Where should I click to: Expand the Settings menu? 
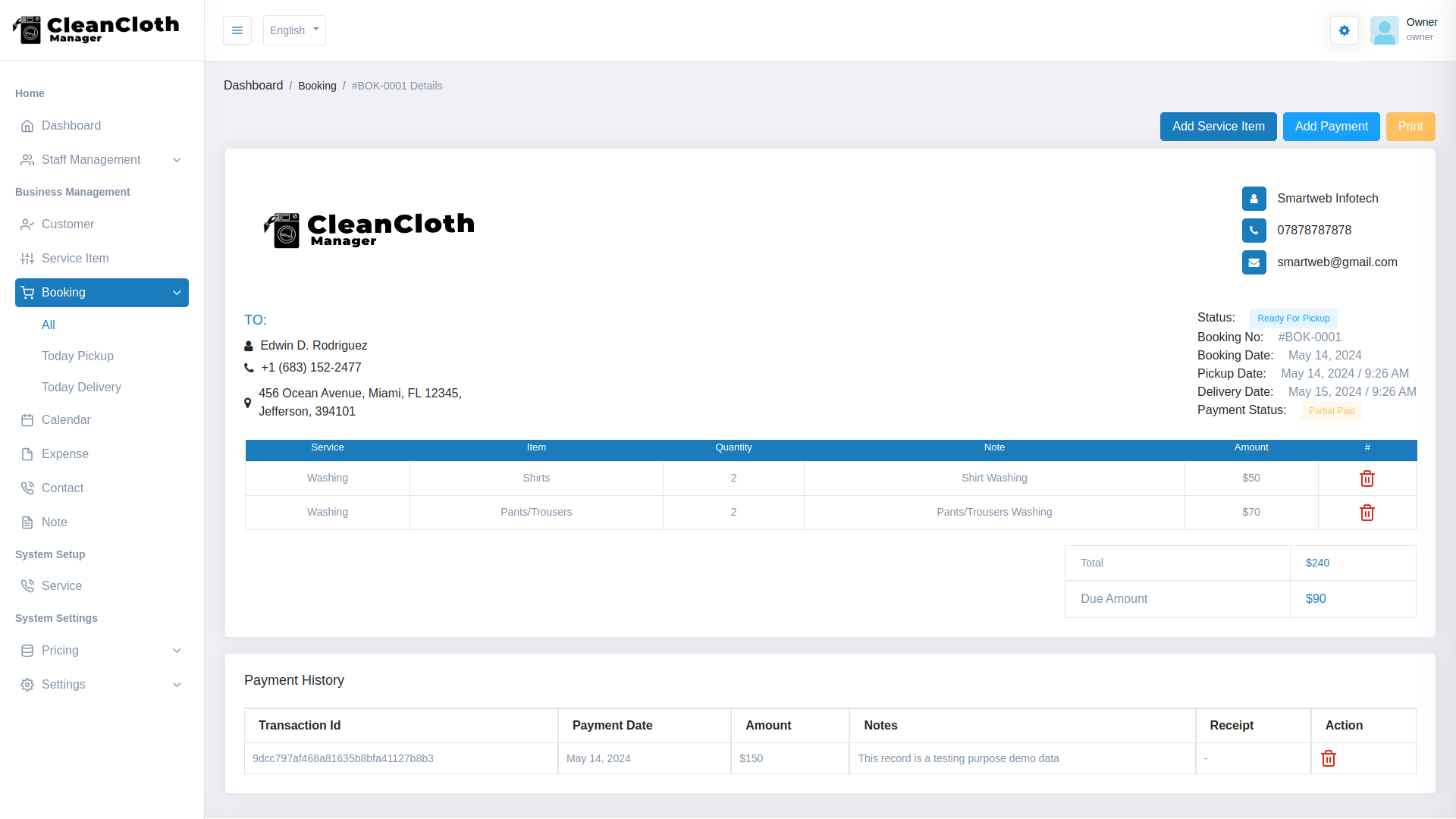(63, 685)
